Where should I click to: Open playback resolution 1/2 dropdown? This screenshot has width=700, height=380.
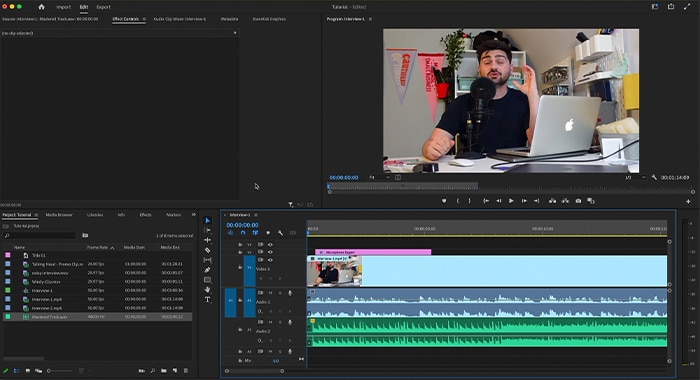[x=635, y=177]
